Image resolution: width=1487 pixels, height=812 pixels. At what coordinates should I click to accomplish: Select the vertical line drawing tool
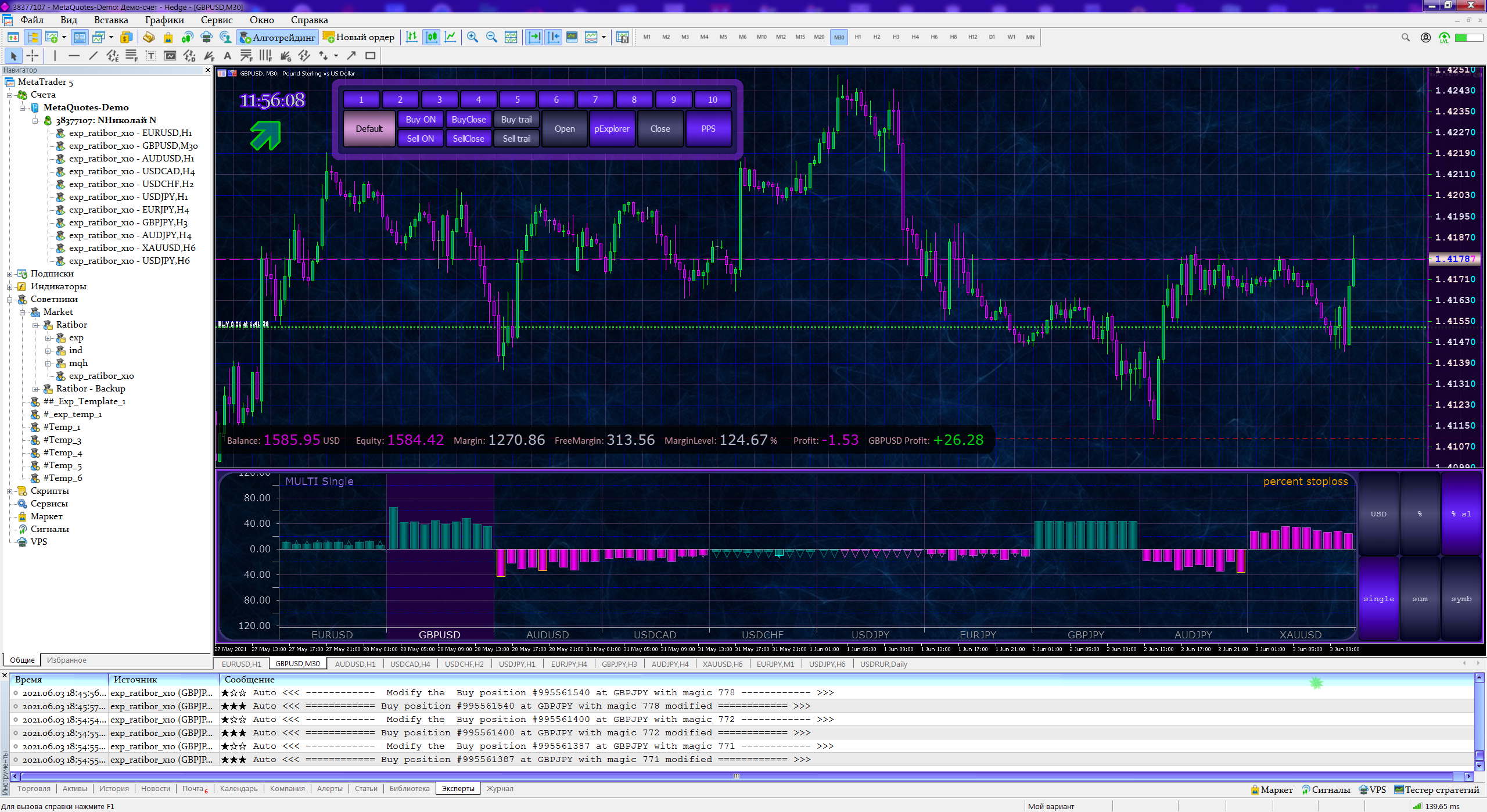point(55,56)
